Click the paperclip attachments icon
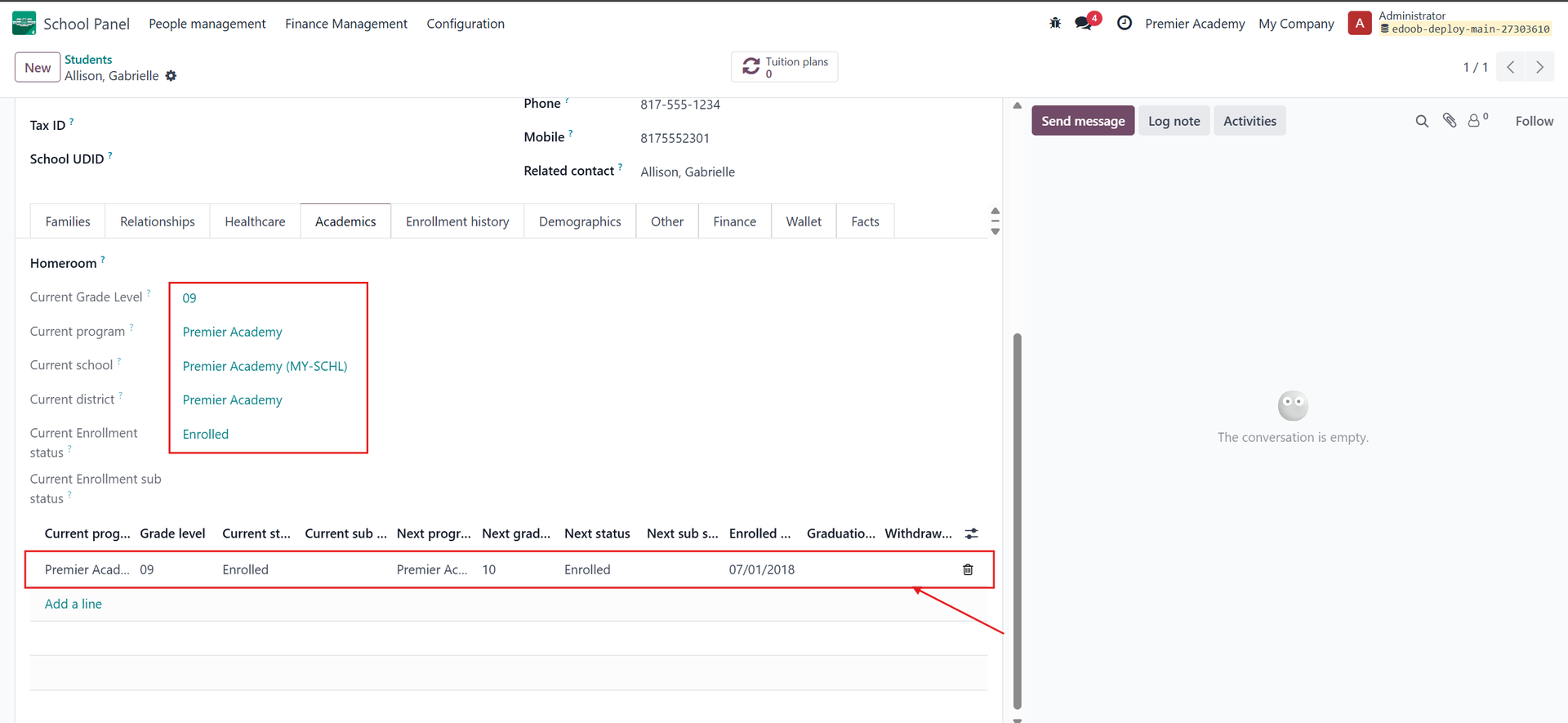The image size is (1568, 723). click(x=1450, y=121)
